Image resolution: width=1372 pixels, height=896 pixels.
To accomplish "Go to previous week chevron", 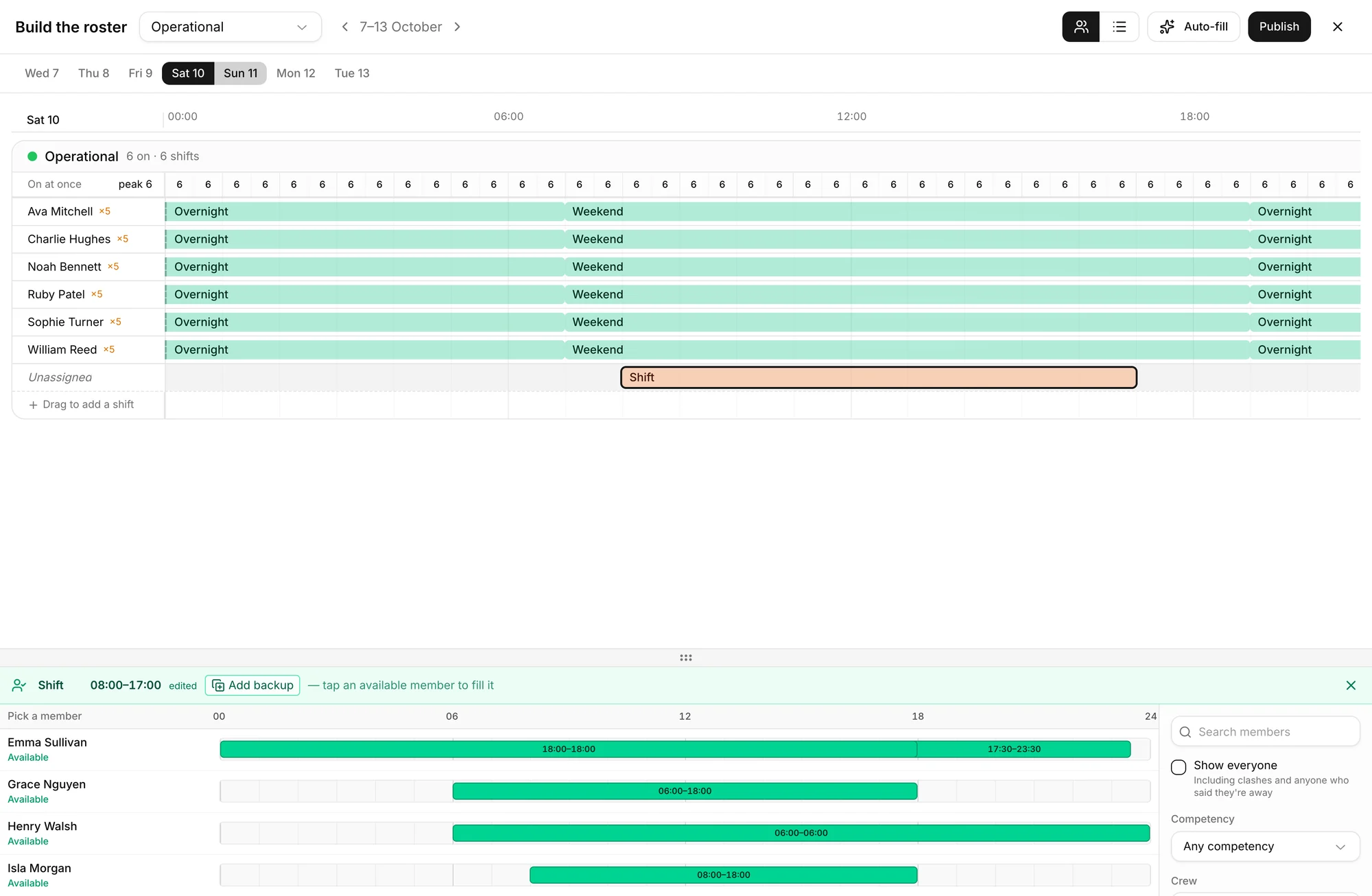I will pyautogui.click(x=345, y=27).
